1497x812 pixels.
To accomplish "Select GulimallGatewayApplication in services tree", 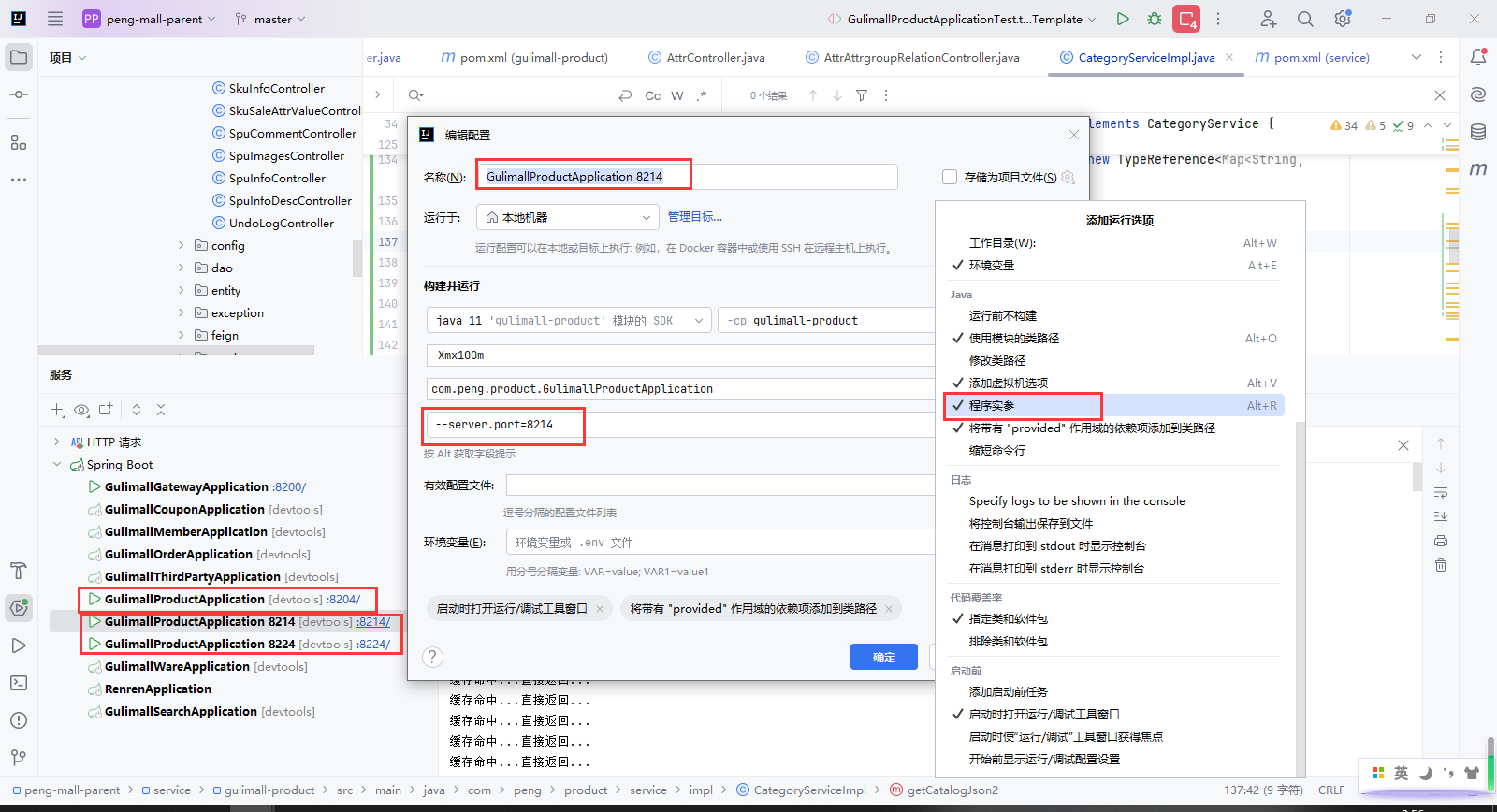I will 186,486.
